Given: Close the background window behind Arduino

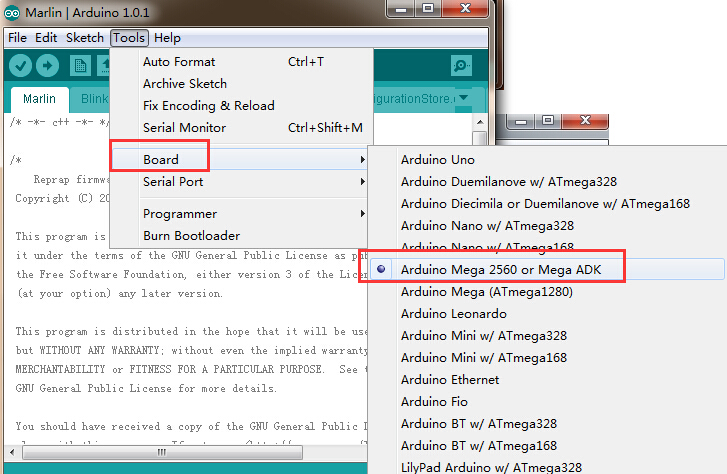Looking at the screenshot, I should coord(585,121).
